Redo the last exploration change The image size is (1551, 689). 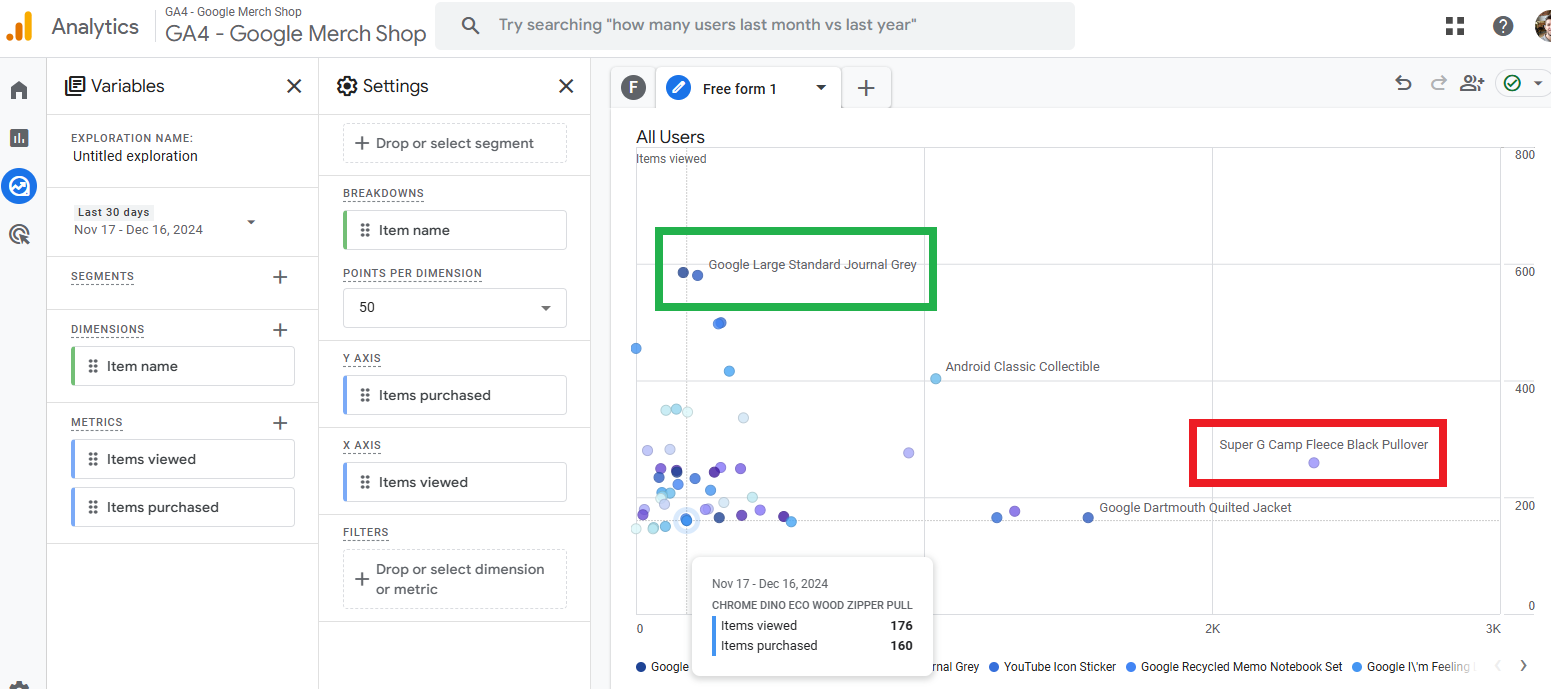[1438, 84]
